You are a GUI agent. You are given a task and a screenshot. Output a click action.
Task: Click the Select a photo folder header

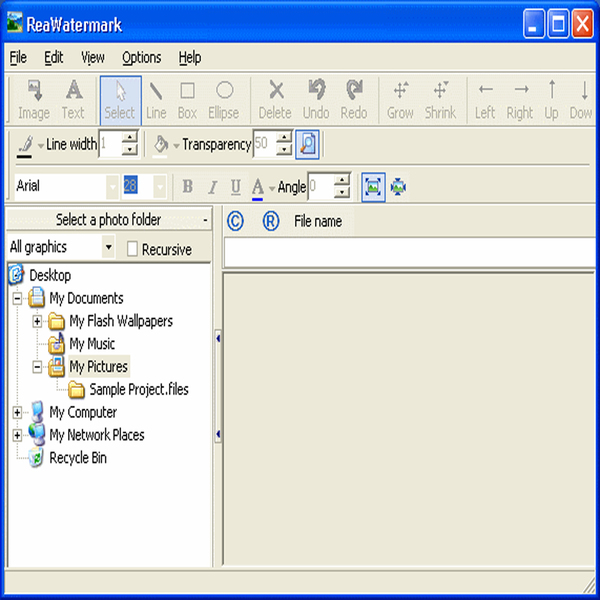pyautogui.click(x=108, y=220)
